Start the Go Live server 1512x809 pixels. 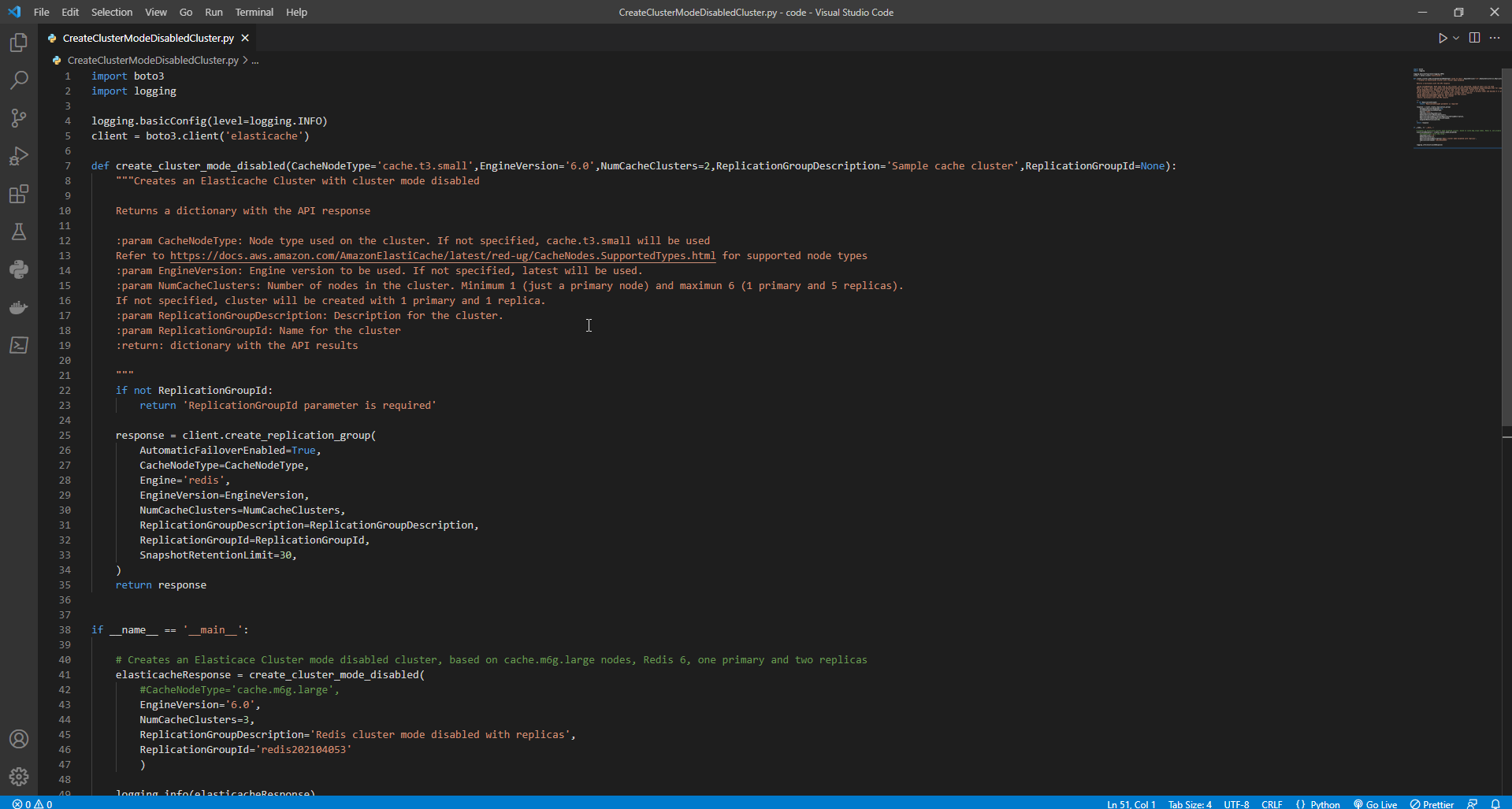click(x=1376, y=803)
